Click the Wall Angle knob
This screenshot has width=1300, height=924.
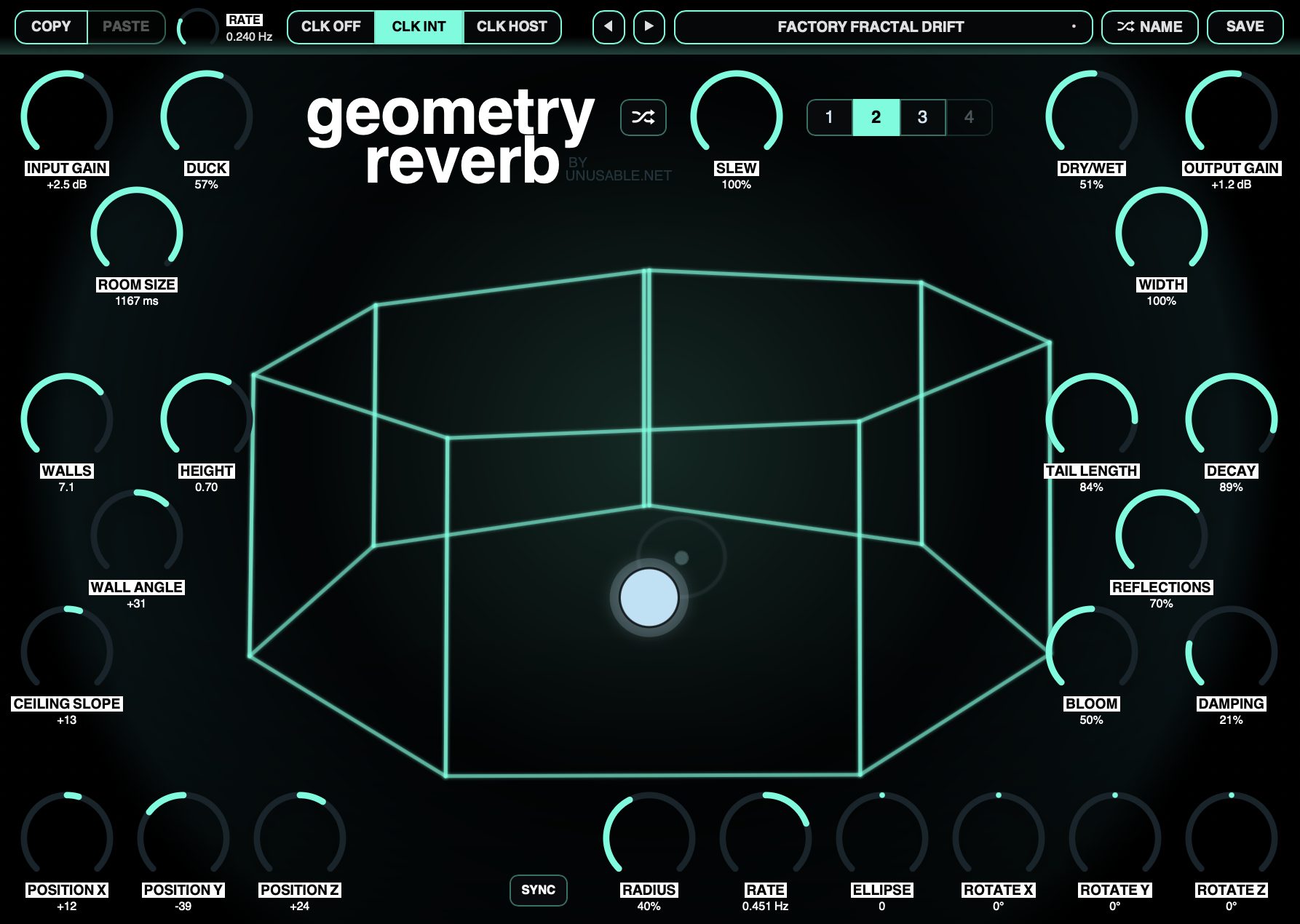137,535
